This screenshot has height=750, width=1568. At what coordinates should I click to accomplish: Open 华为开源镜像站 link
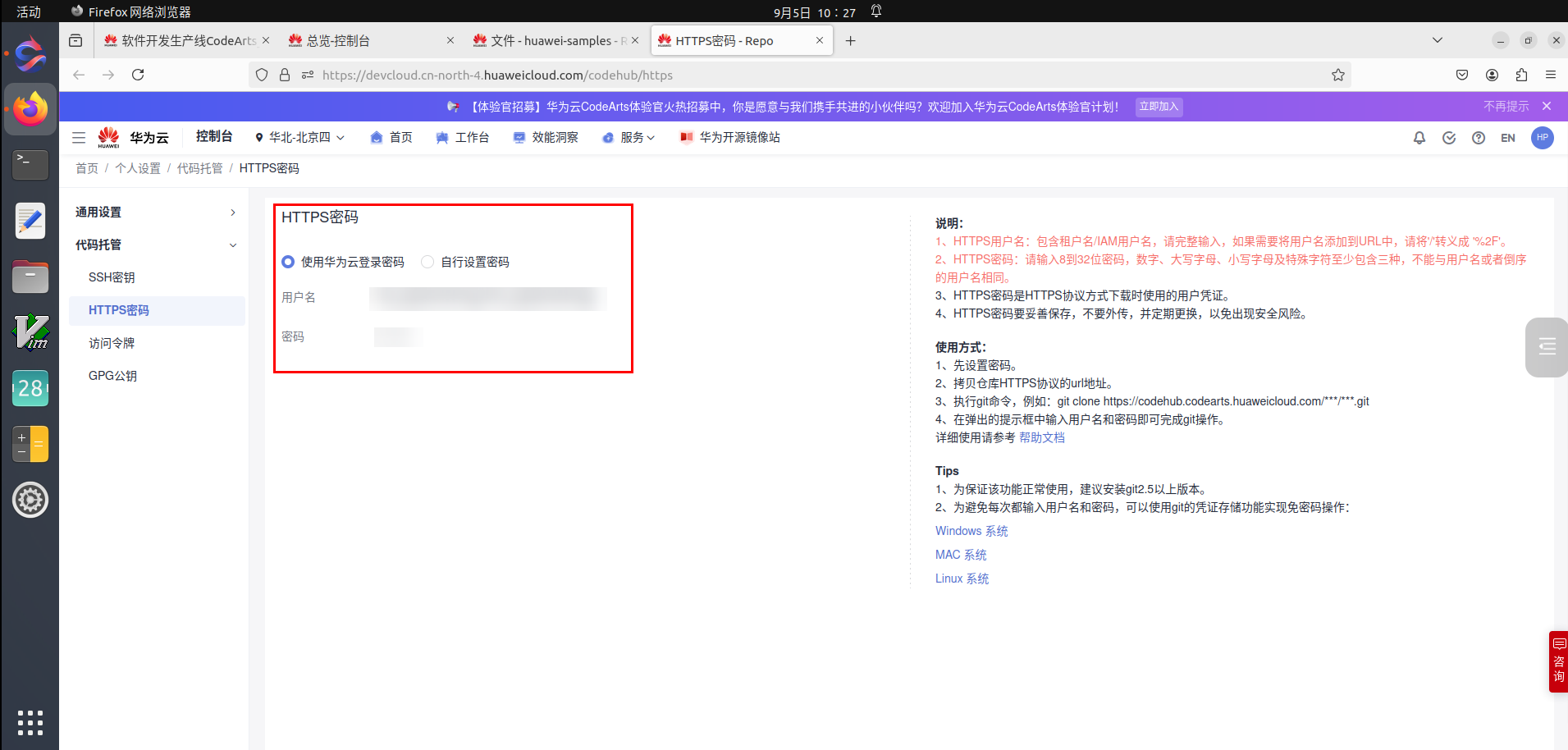pos(730,138)
